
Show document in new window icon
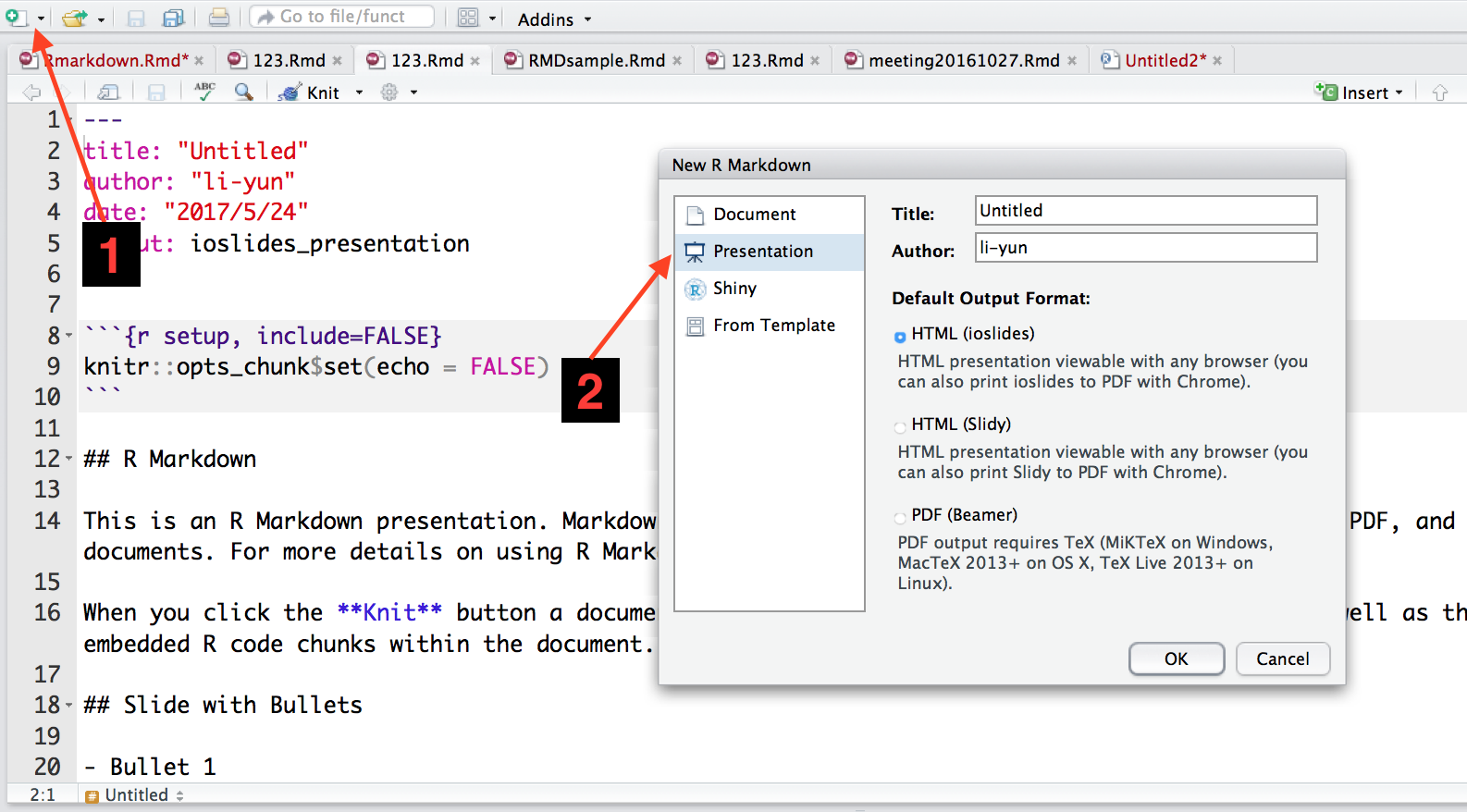point(109,92)
